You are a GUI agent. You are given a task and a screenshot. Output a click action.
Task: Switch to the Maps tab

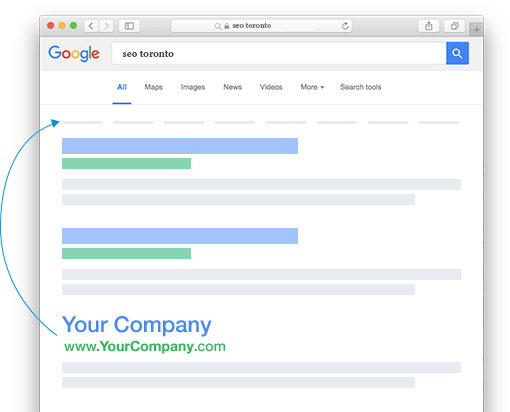(x=153, y=87)
